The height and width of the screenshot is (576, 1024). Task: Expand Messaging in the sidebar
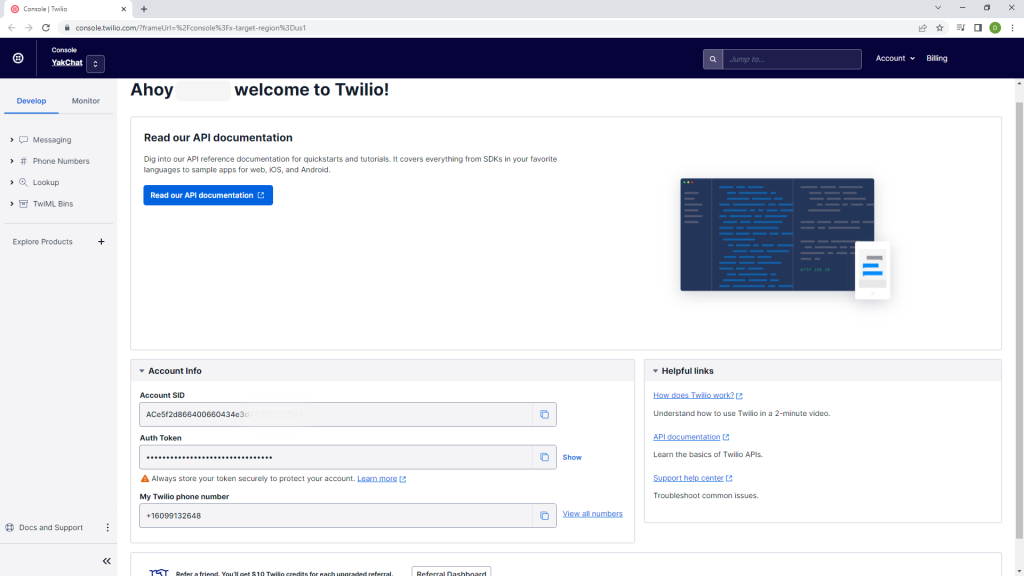pyautogui.click(x=51, y=140)
